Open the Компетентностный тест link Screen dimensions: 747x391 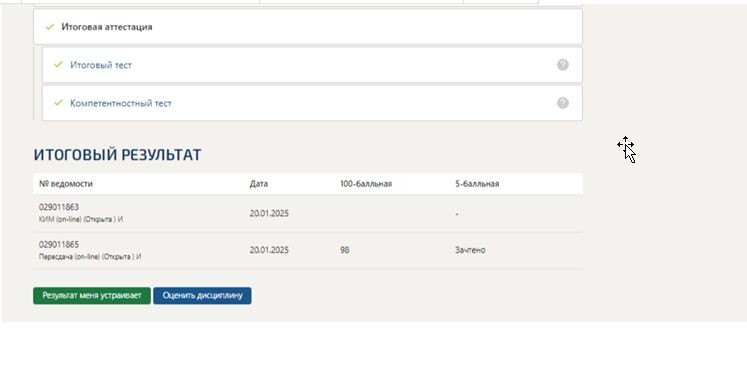121,103
